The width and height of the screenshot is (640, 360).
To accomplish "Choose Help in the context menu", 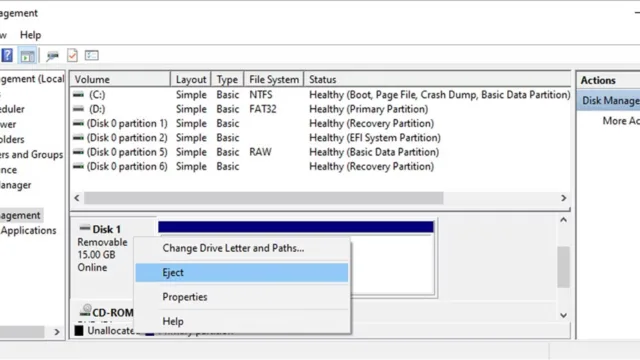I will [x=242, y=322].
